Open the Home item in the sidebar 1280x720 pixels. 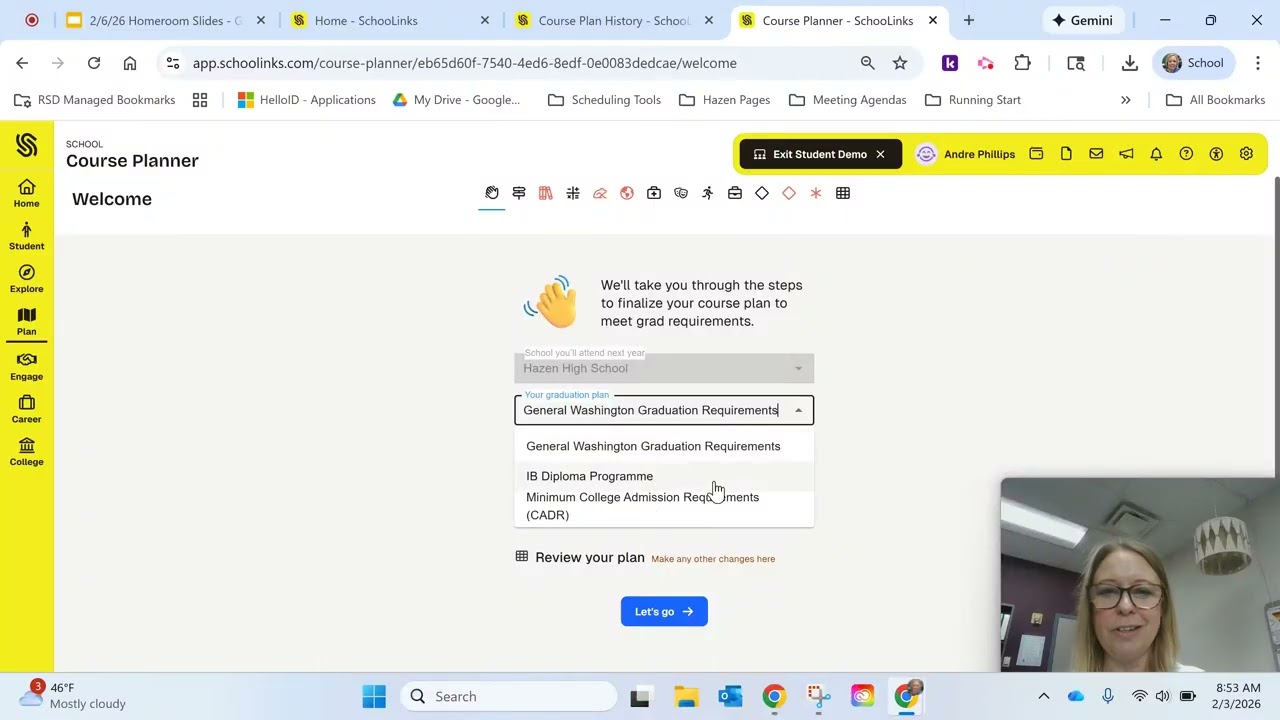pyautogui.click(x=27, y=193)
